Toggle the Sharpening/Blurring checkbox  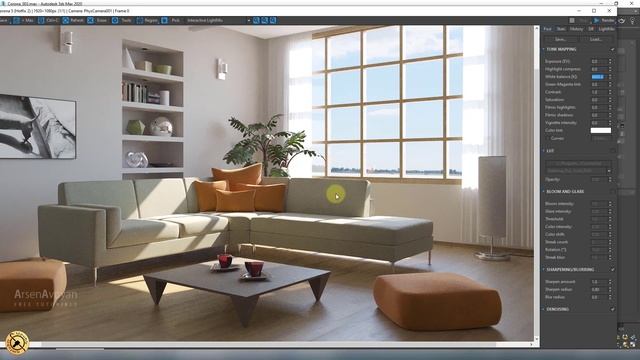click(612, 270)
